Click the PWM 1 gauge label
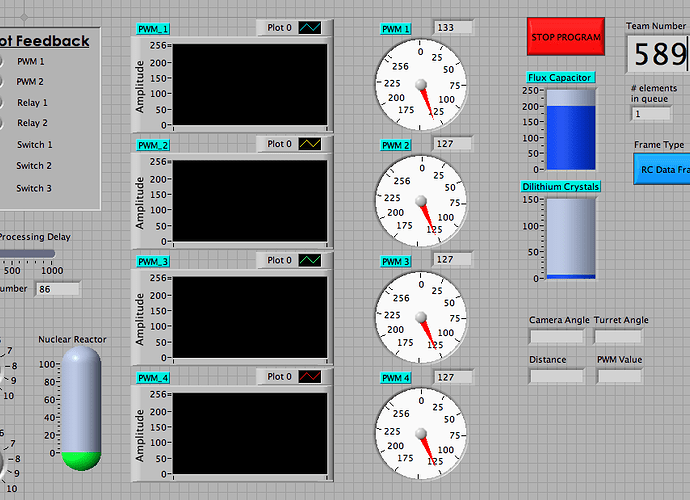Image resolution: width=690 pixels, height=500 pixels. click(x=396, y=29)
